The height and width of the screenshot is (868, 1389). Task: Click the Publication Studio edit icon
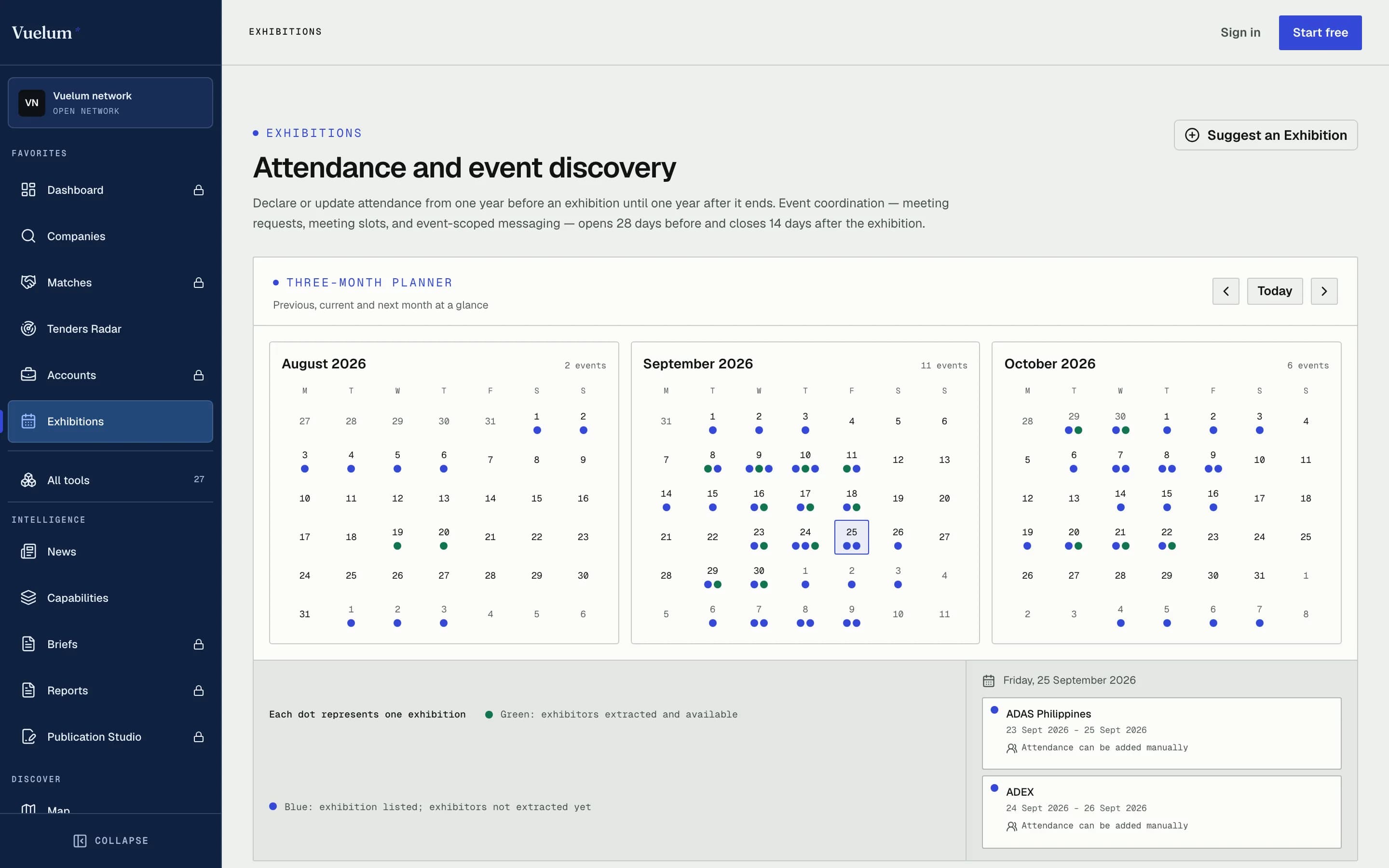[28, 736]
